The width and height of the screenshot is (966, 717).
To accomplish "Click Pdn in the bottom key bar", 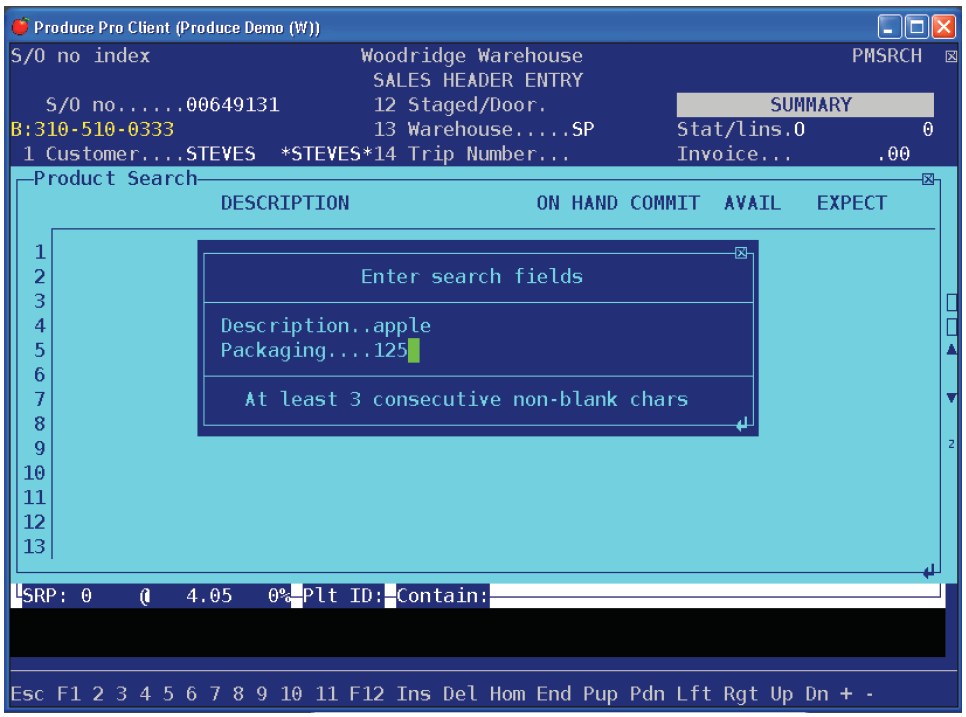I will coord(647,694).
